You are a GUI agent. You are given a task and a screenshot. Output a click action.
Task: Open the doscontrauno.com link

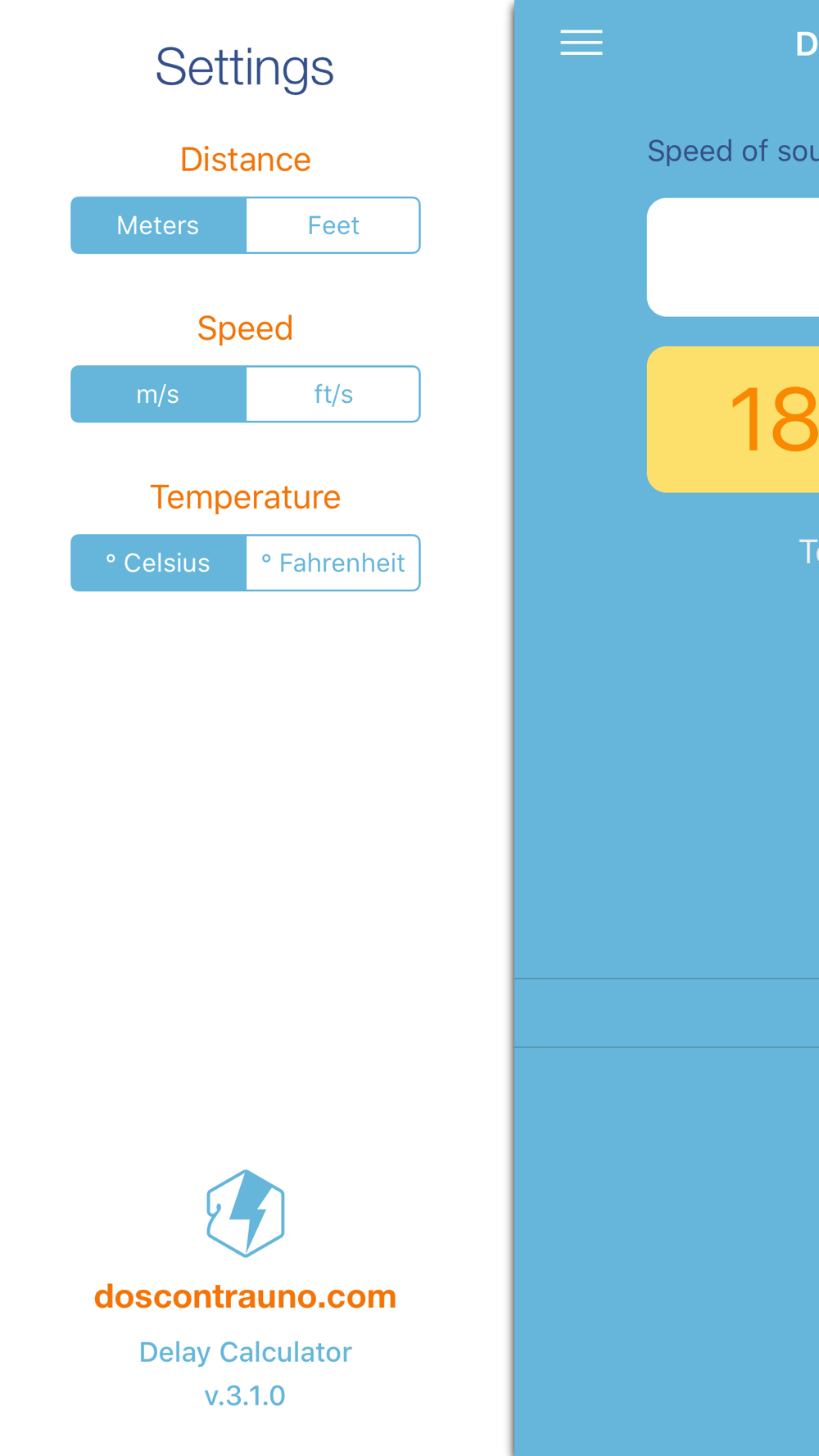click(x=245, y=1296)
